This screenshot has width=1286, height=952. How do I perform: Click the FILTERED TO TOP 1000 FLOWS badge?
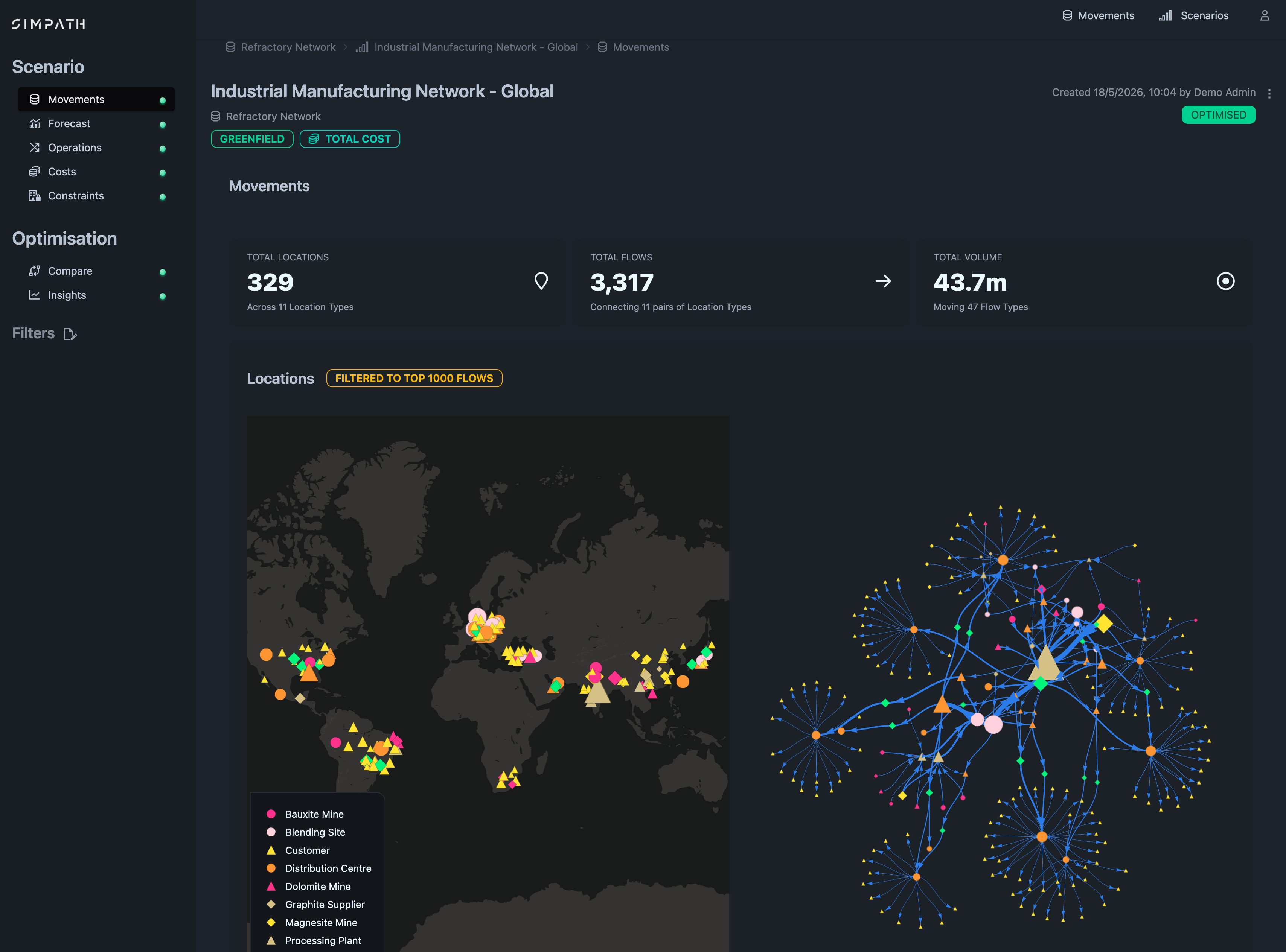414,378
